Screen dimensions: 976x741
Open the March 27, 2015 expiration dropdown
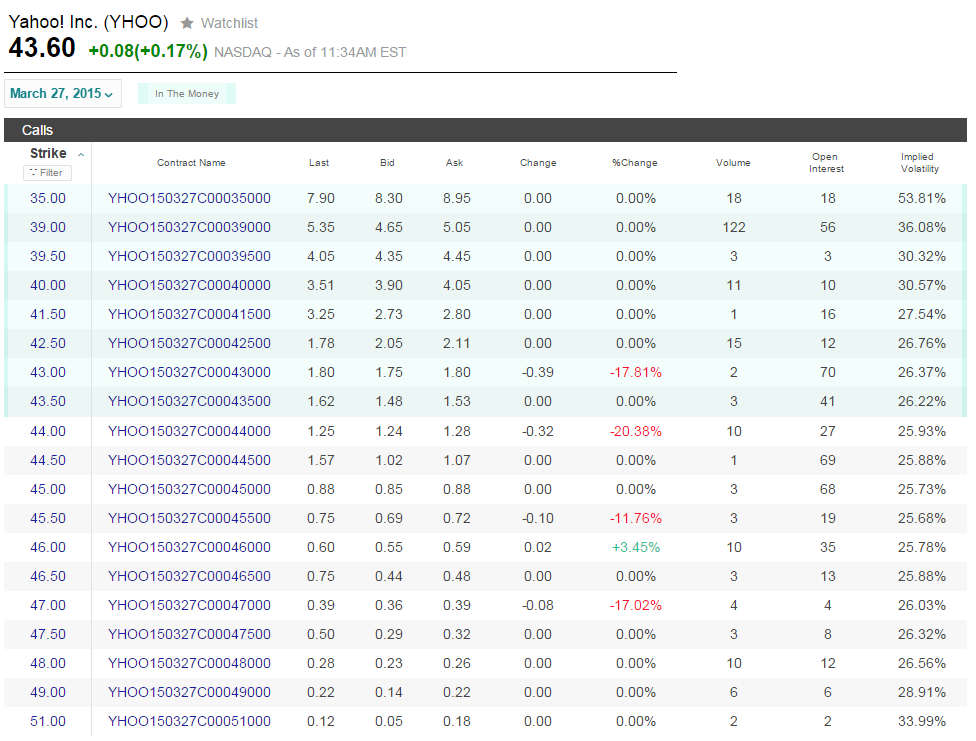[x=62, y=93]
